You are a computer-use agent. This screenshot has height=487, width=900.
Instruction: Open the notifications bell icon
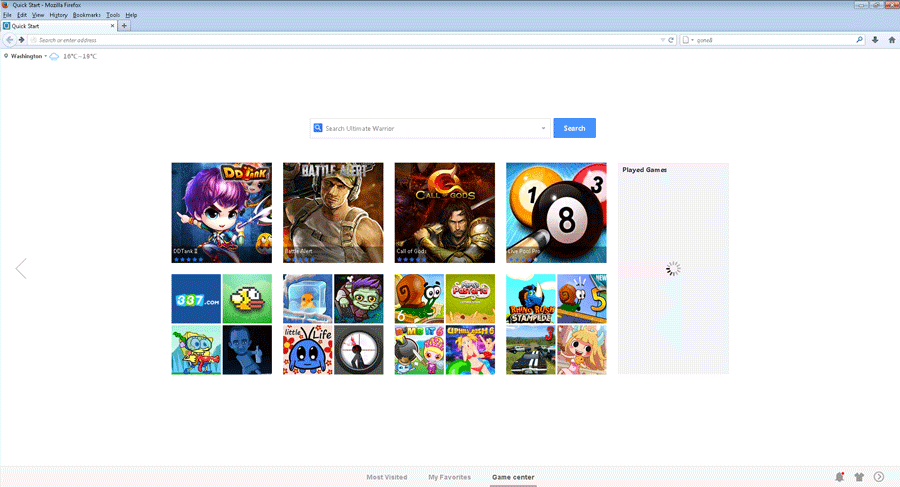(839, 477)
